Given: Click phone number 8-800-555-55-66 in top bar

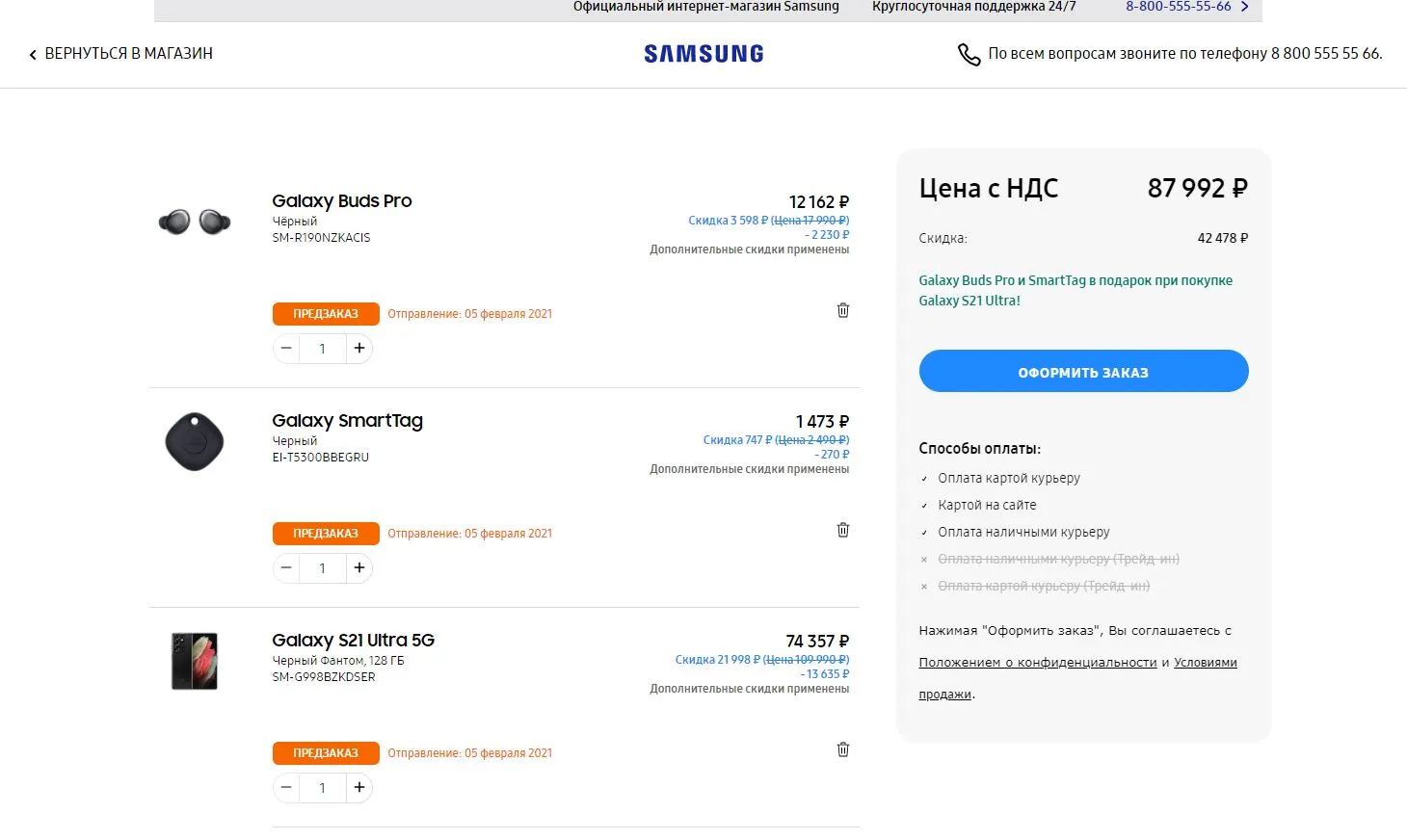Looking at the screenshot, I should [x=1178, y=7].
